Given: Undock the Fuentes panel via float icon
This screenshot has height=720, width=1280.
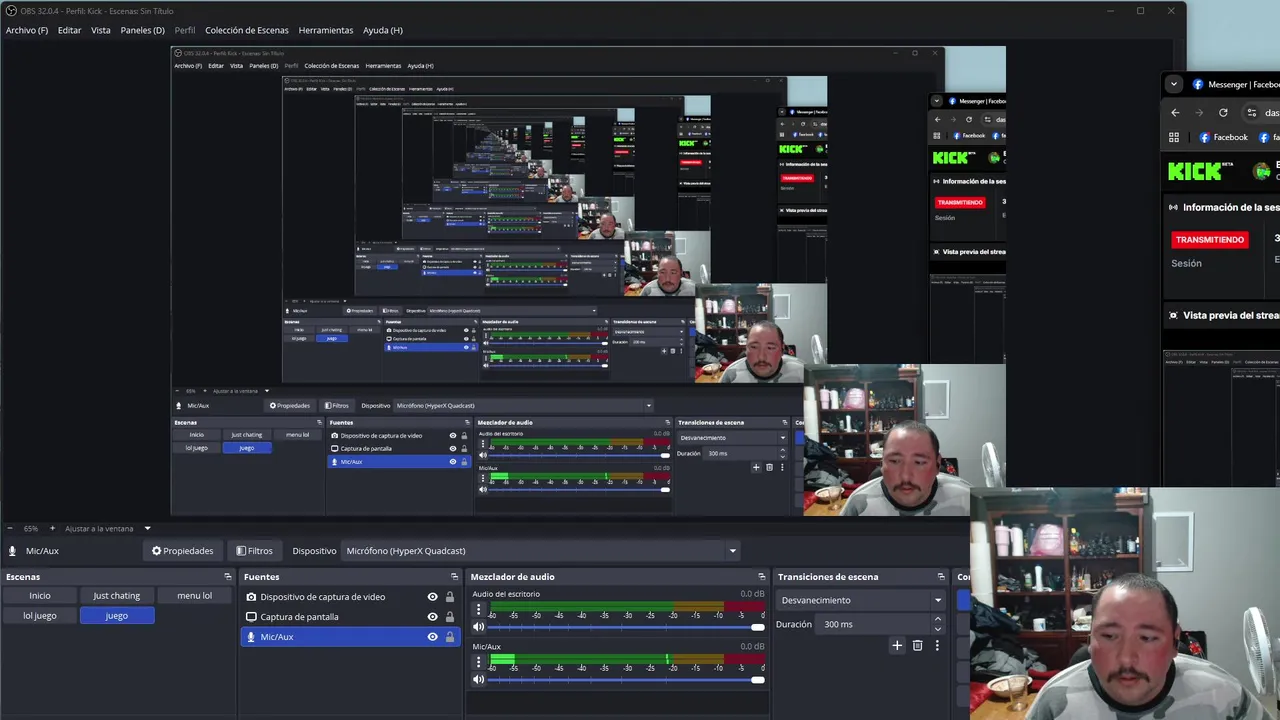Looking at the screenshot, I should tap(455, 577).
